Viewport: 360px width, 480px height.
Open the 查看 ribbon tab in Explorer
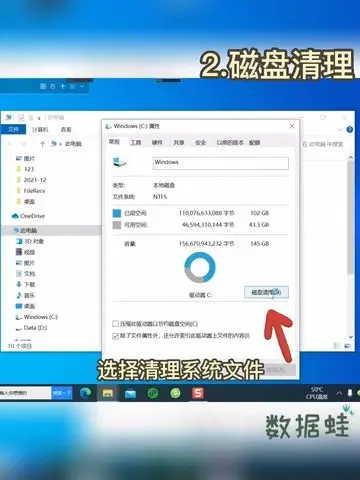click(66, 129)
